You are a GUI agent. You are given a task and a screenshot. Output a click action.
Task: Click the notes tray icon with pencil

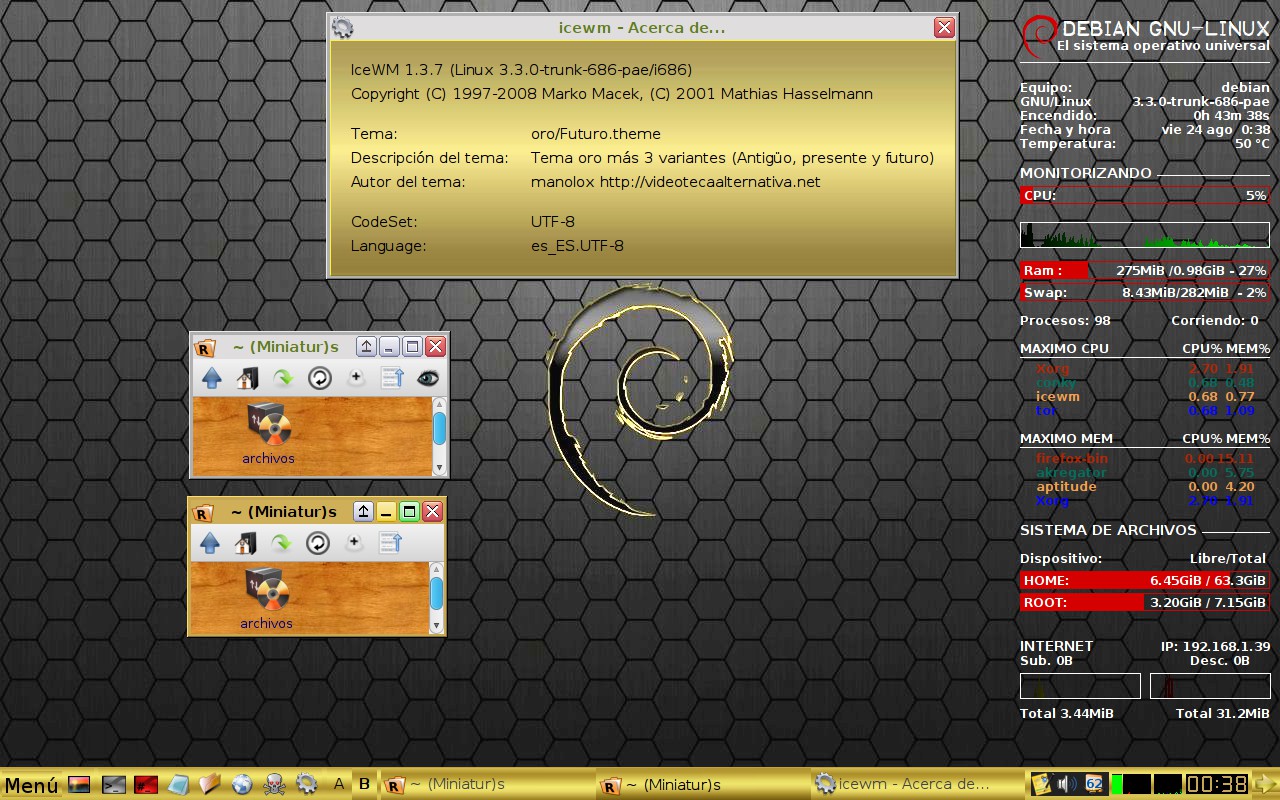point(1042,785)
